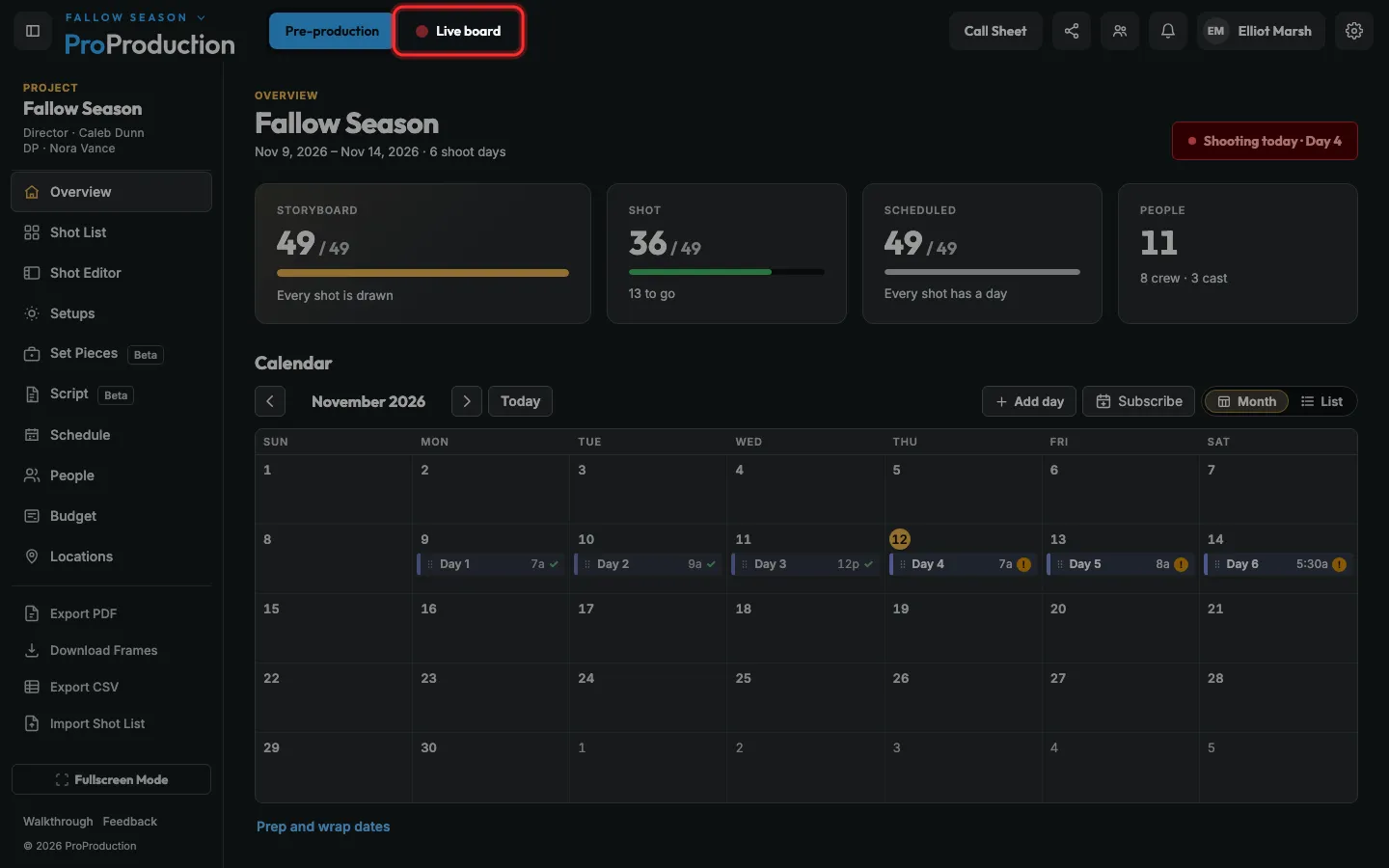Click the Day 4 warning icon
The image size is (1389, 868).
pyautogui.click(x=1024, y=564)
